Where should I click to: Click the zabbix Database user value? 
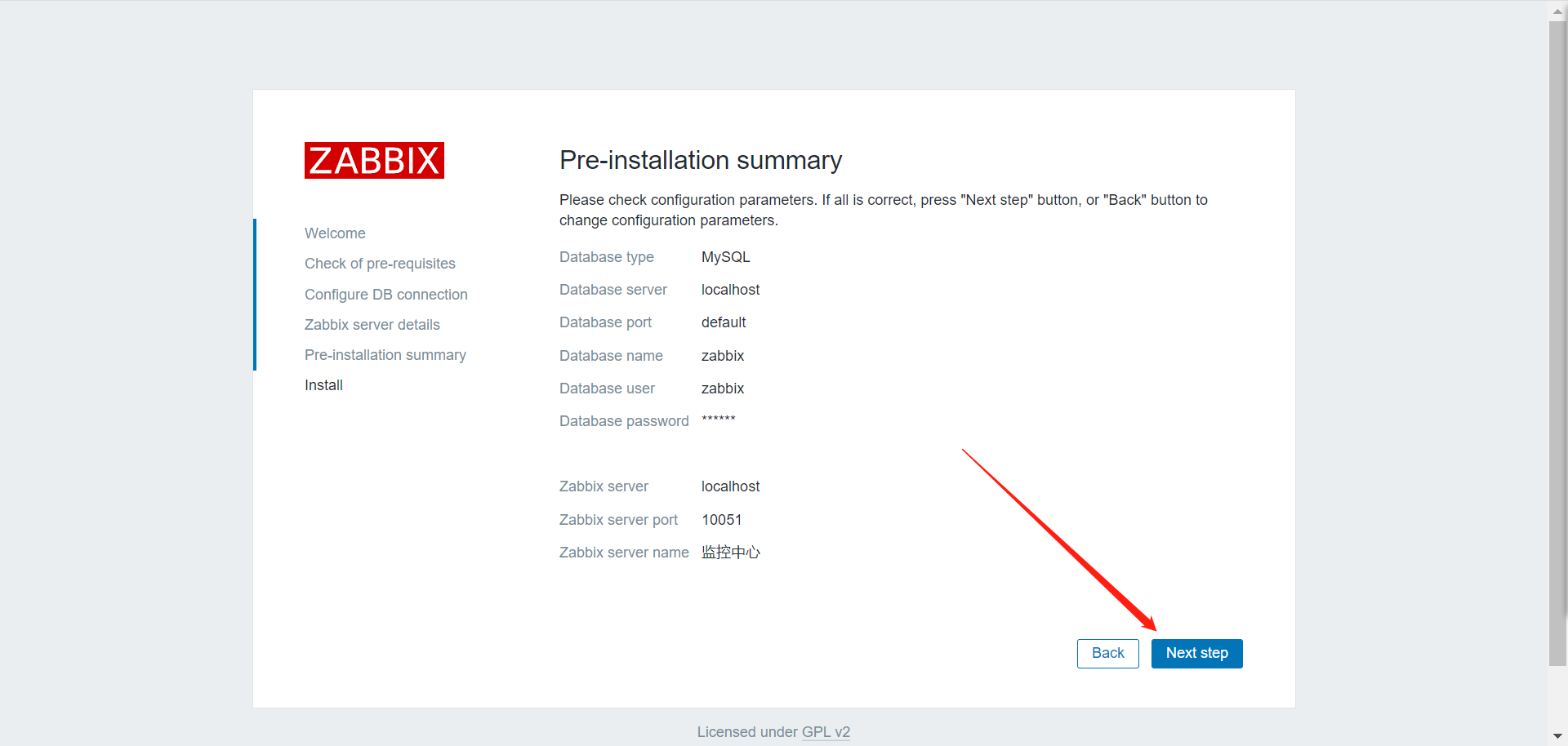point(722,388)
